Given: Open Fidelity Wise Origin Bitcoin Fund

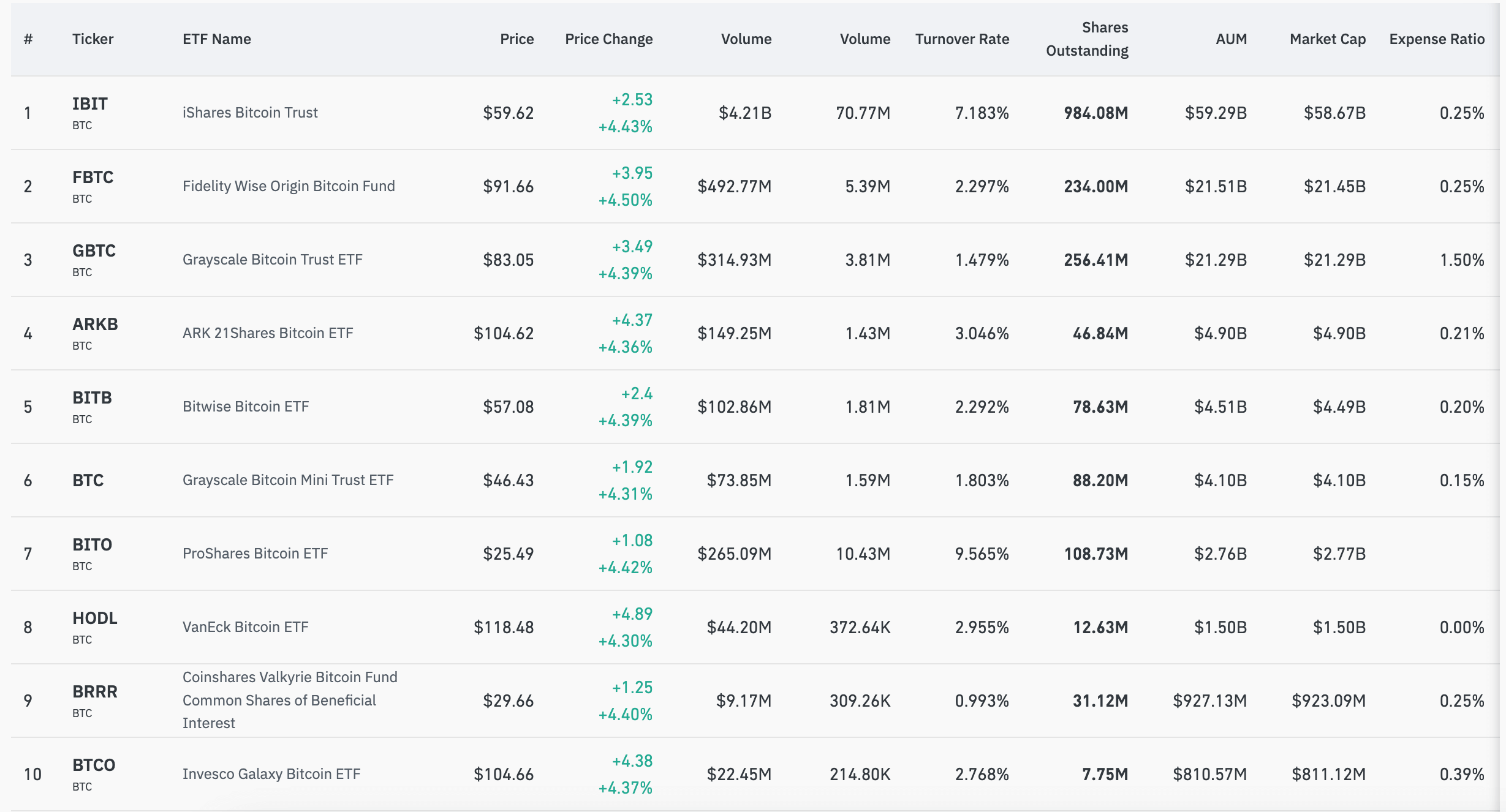Looking at the screenshot, I should (289, 186).
